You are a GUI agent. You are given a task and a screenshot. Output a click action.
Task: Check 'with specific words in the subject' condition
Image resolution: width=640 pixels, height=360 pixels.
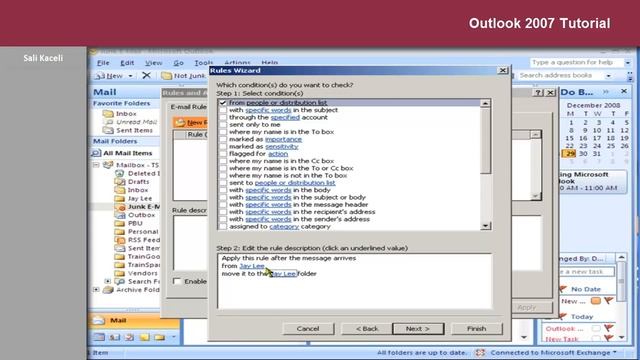(x=223, y=110)
